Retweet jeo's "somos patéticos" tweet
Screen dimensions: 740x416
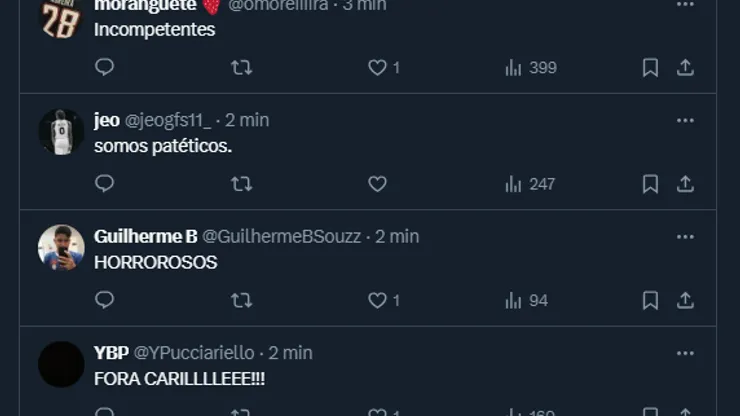pyautogui.click(x=241, y=184)
